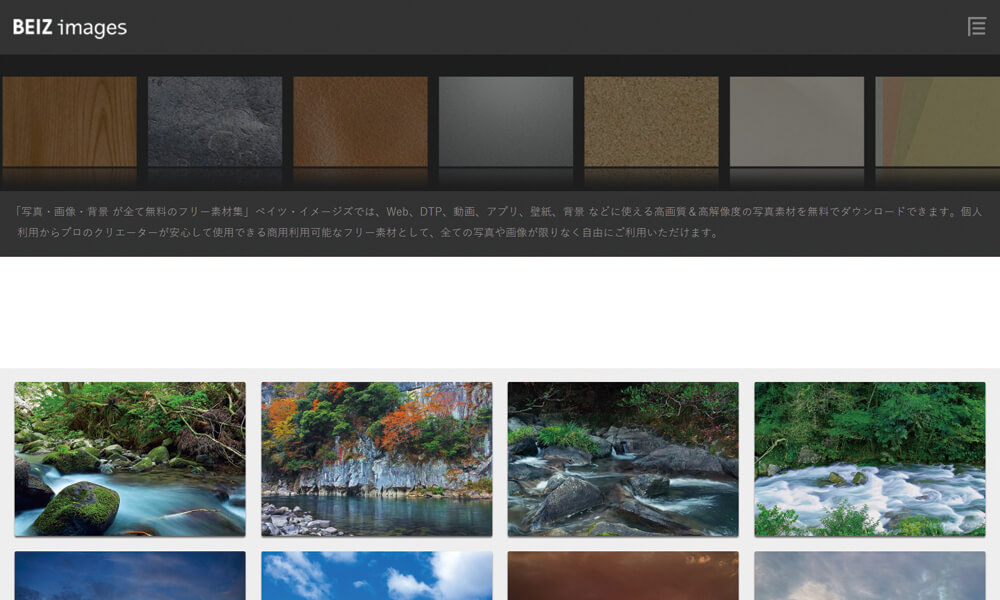Screen dimensions: 1000x600
Task: Open the mossy rock stream photo
Action: 130,459
